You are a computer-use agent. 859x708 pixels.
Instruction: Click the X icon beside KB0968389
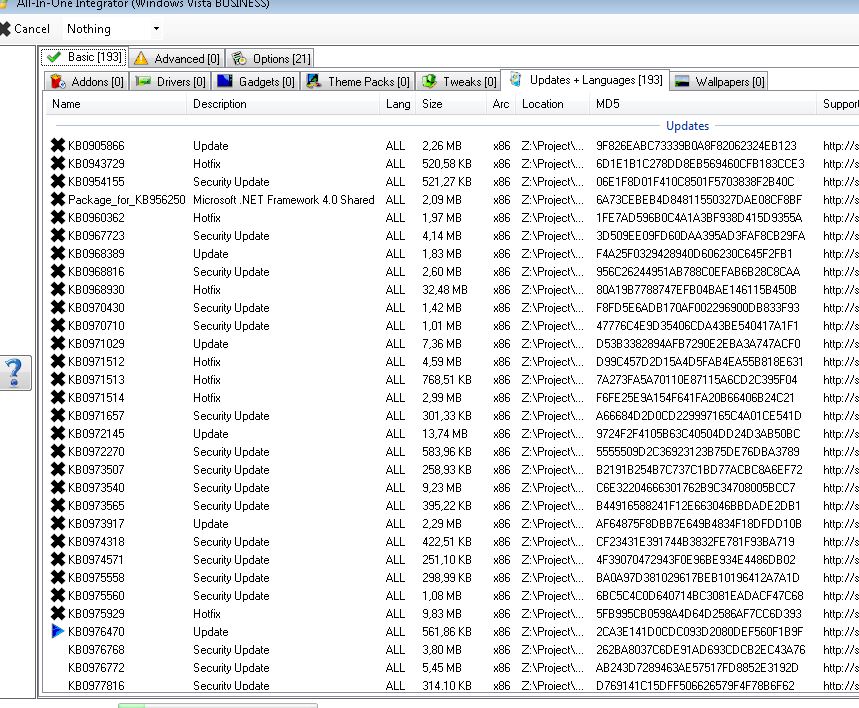coord(58,254)
